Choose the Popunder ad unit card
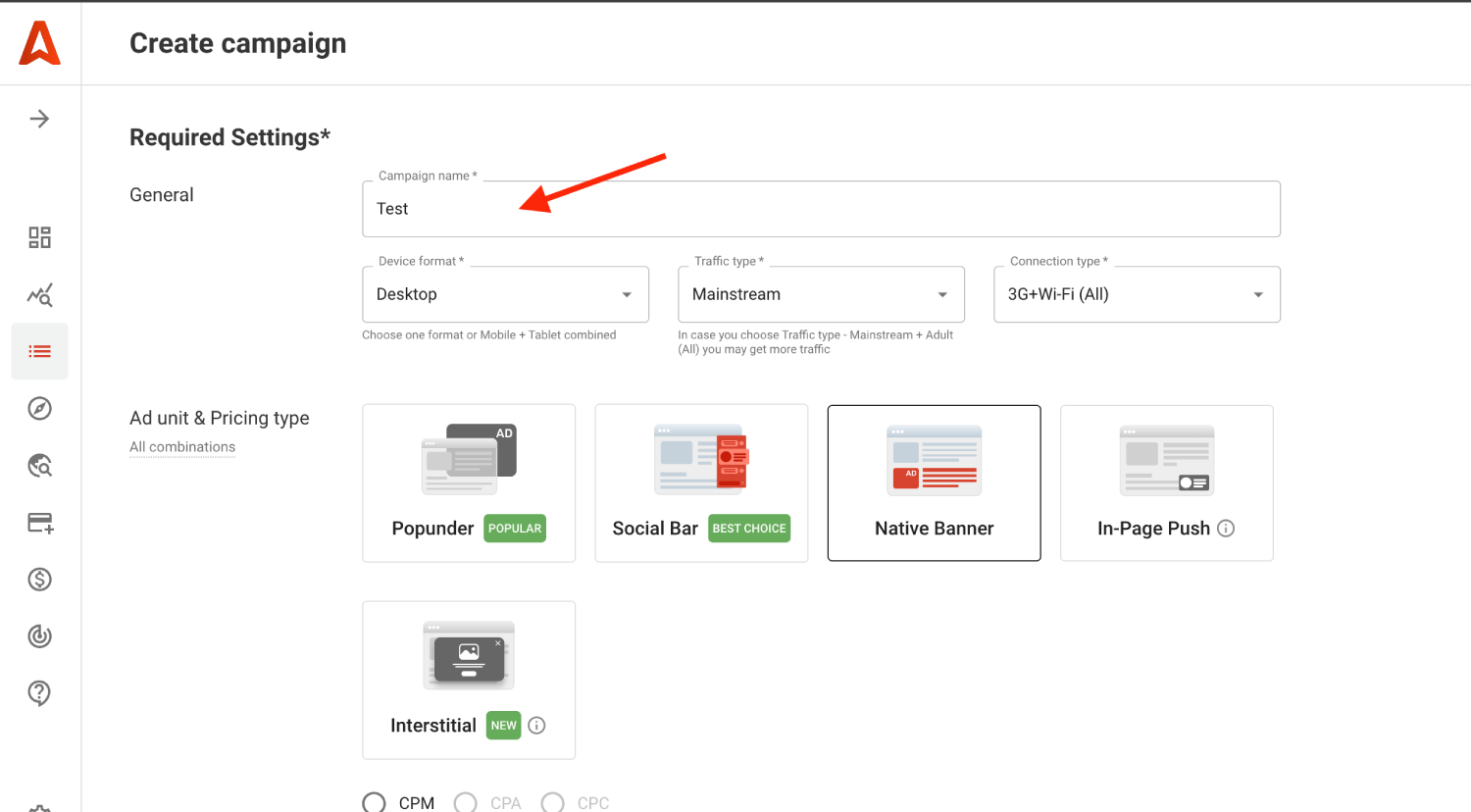Viewport: 1471px width, 812px height. point(469,483)
